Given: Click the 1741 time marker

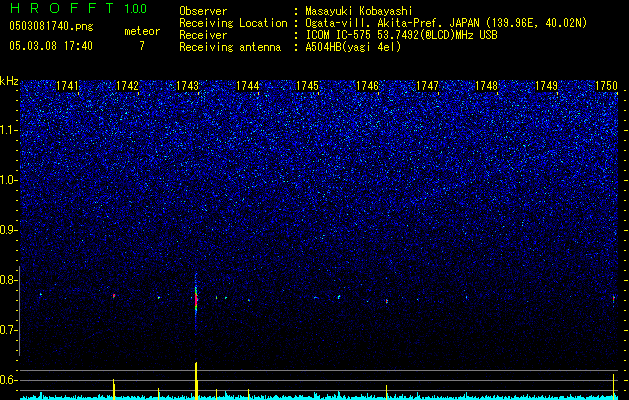Looking at the screenshot, I should (67, 86).
